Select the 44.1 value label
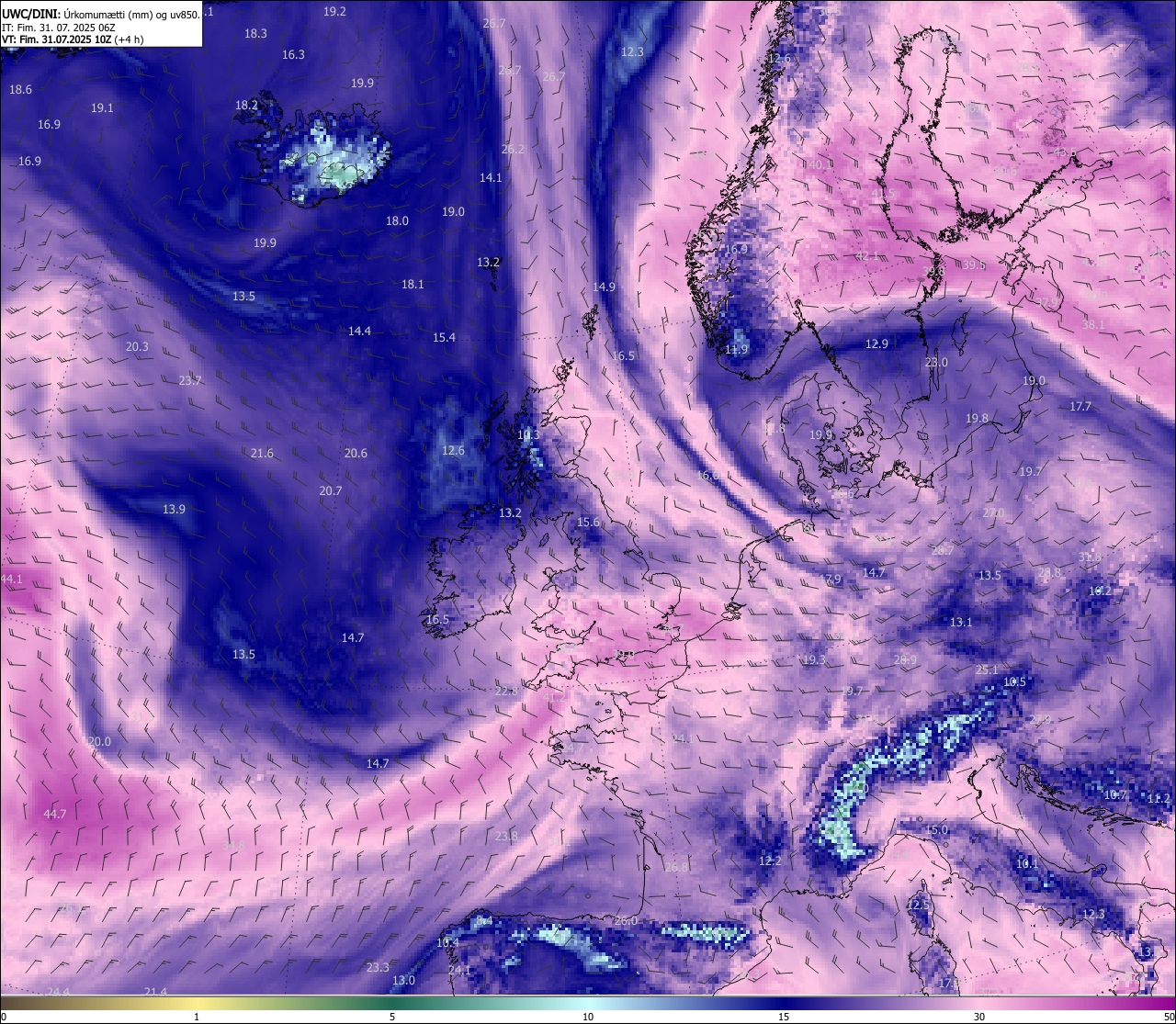 pos(12,579)
